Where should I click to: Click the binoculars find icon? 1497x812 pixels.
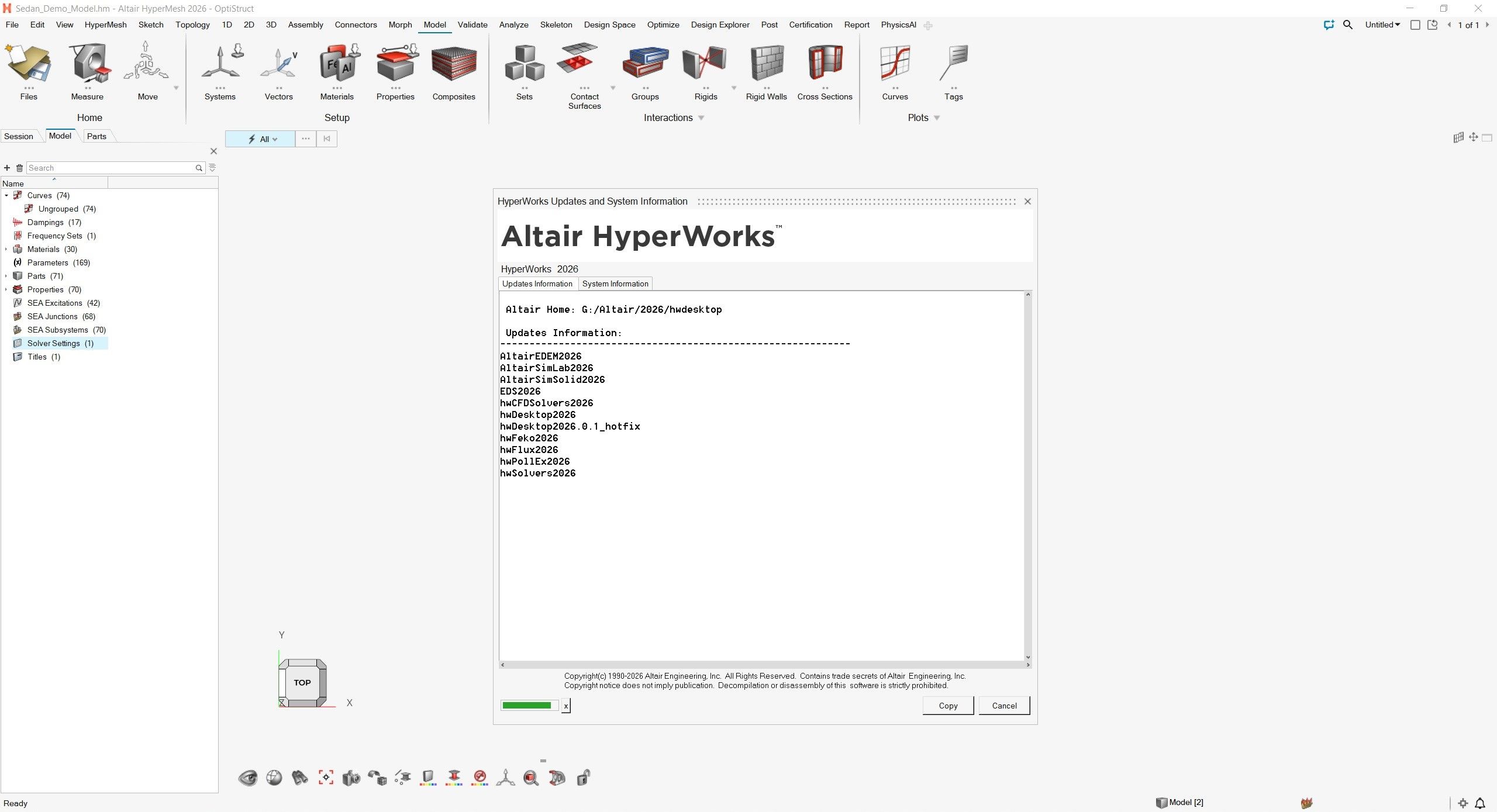(x=300, y=778)
